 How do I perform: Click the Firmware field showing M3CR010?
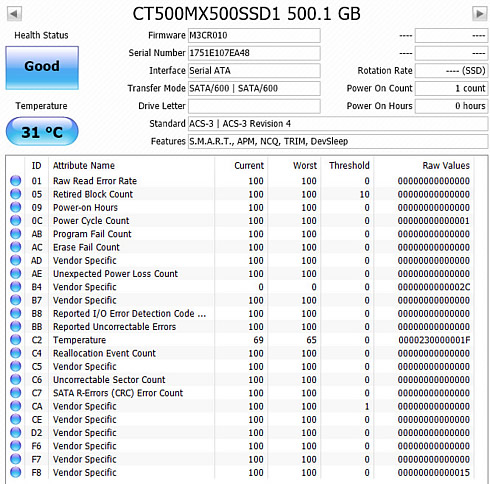click(x=254, y=35)
